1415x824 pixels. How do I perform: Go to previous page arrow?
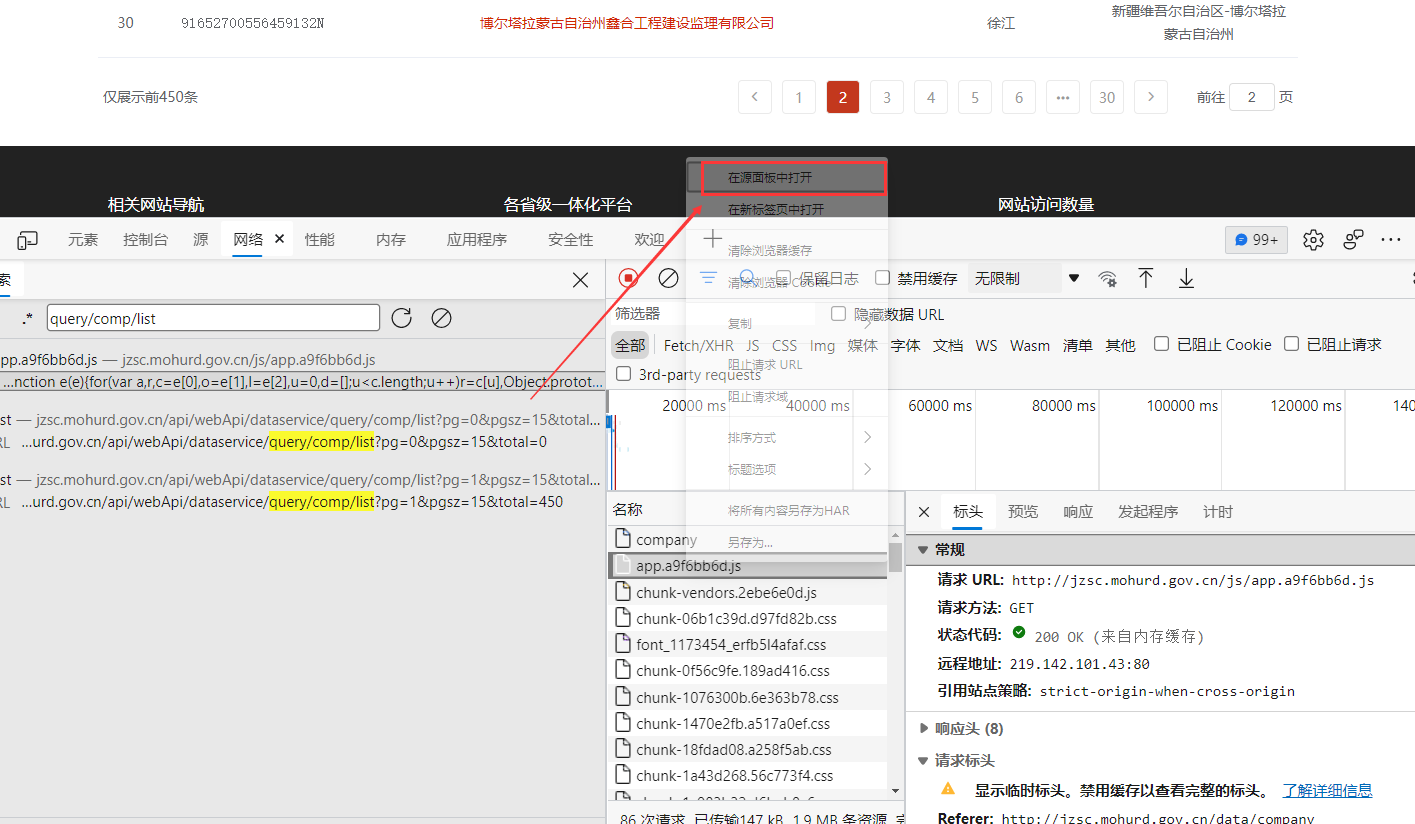[754, 97]
